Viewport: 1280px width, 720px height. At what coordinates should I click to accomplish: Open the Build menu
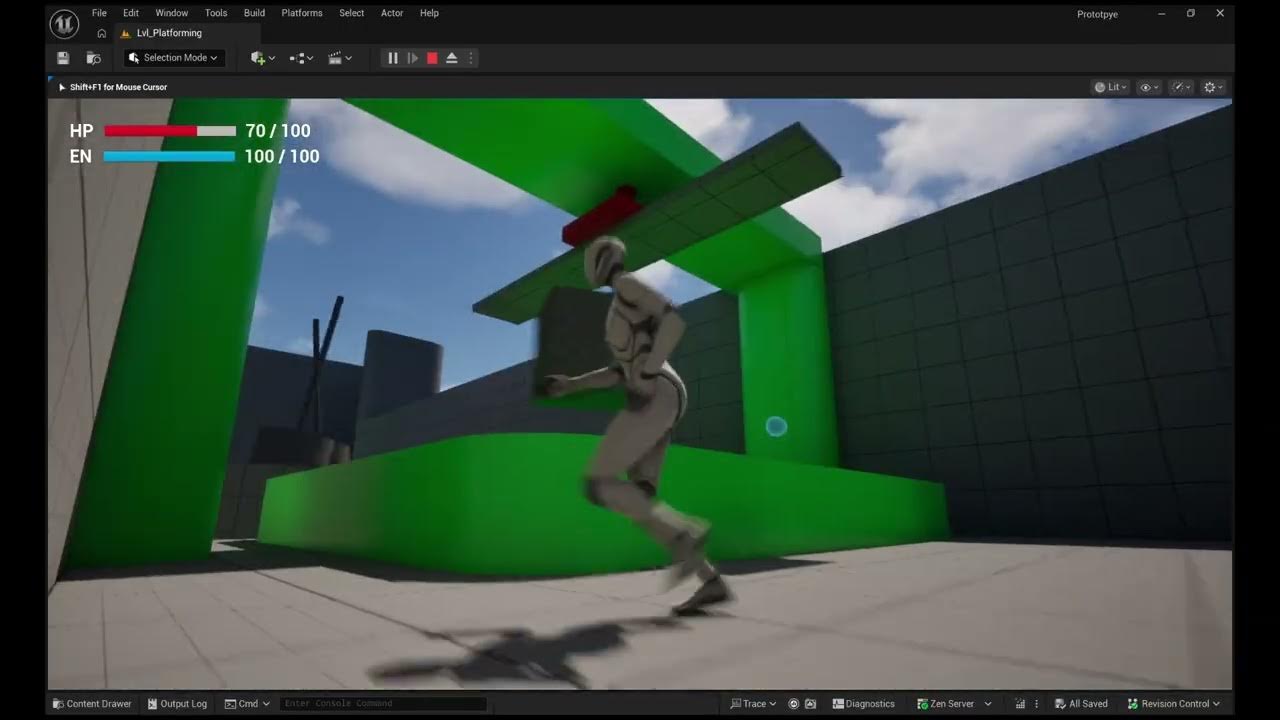pyautogui.click(x=254, y=13)
